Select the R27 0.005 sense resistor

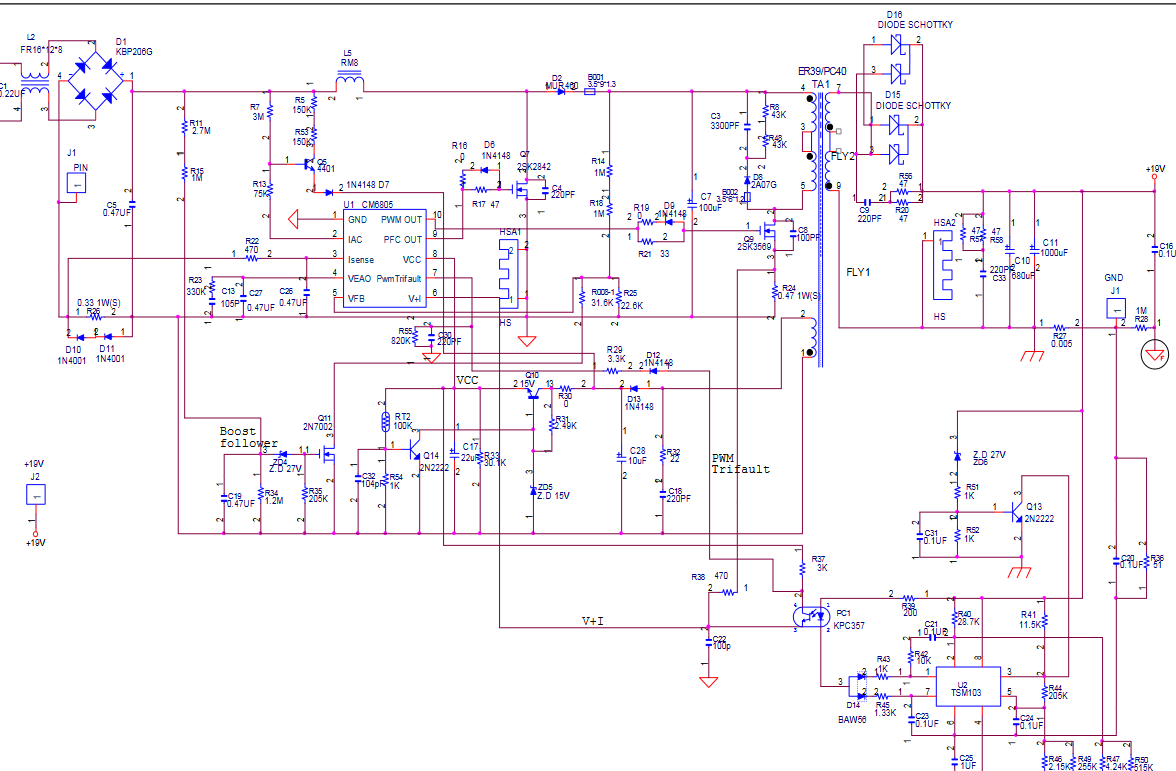[1059, 328]
